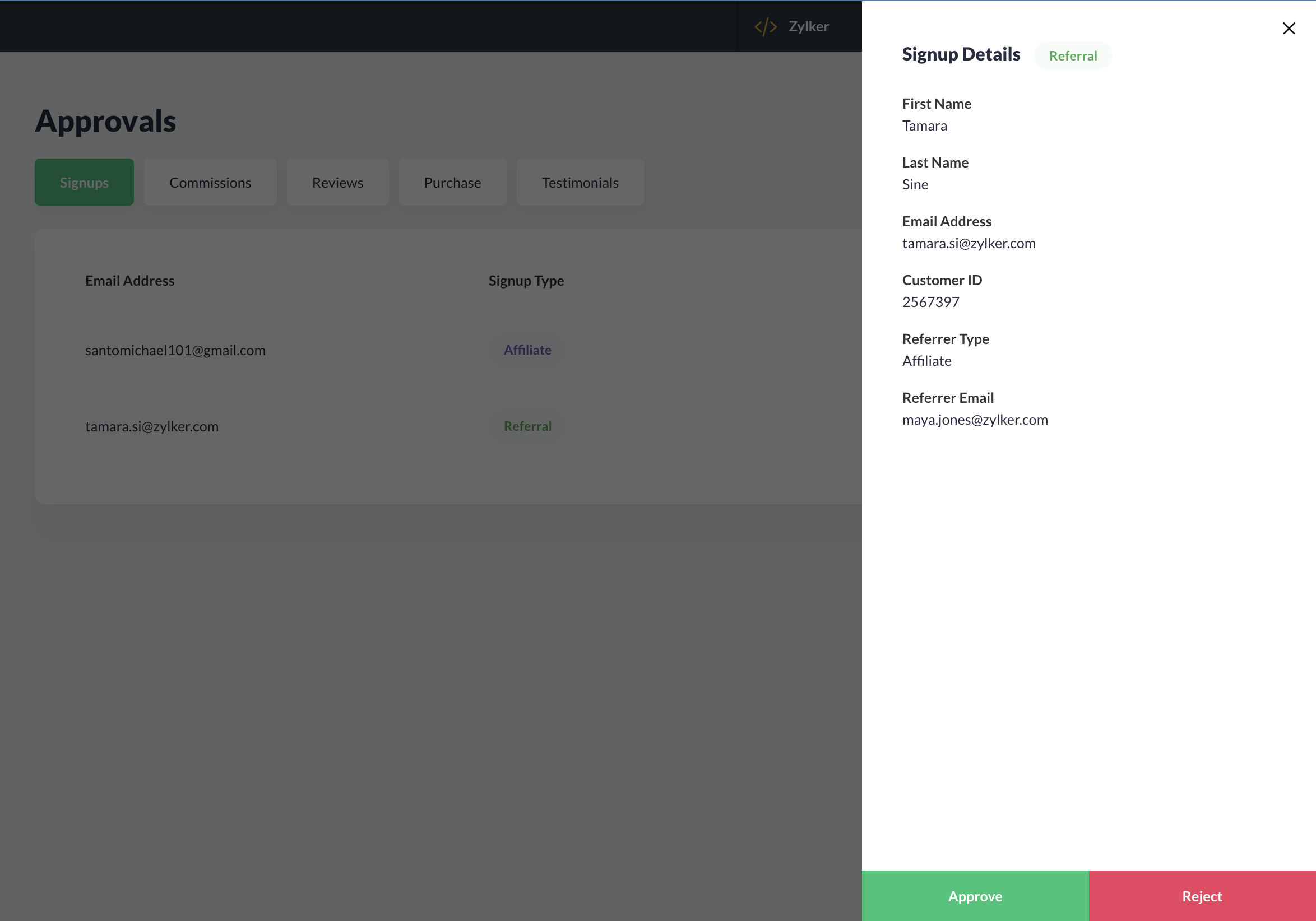The width and height of the screenshot is (1316, 921).
Task: Click the Affiliate signup type badge
Action: pos(527,349)
